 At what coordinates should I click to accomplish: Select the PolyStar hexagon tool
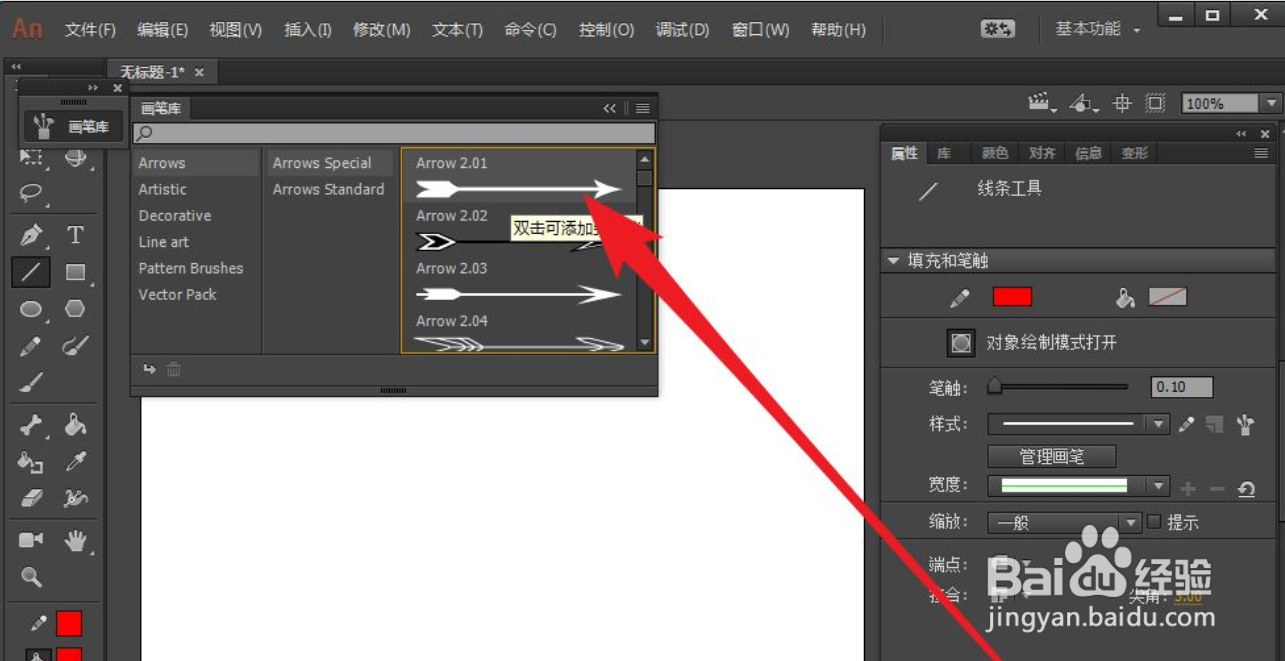pos(75,309)
